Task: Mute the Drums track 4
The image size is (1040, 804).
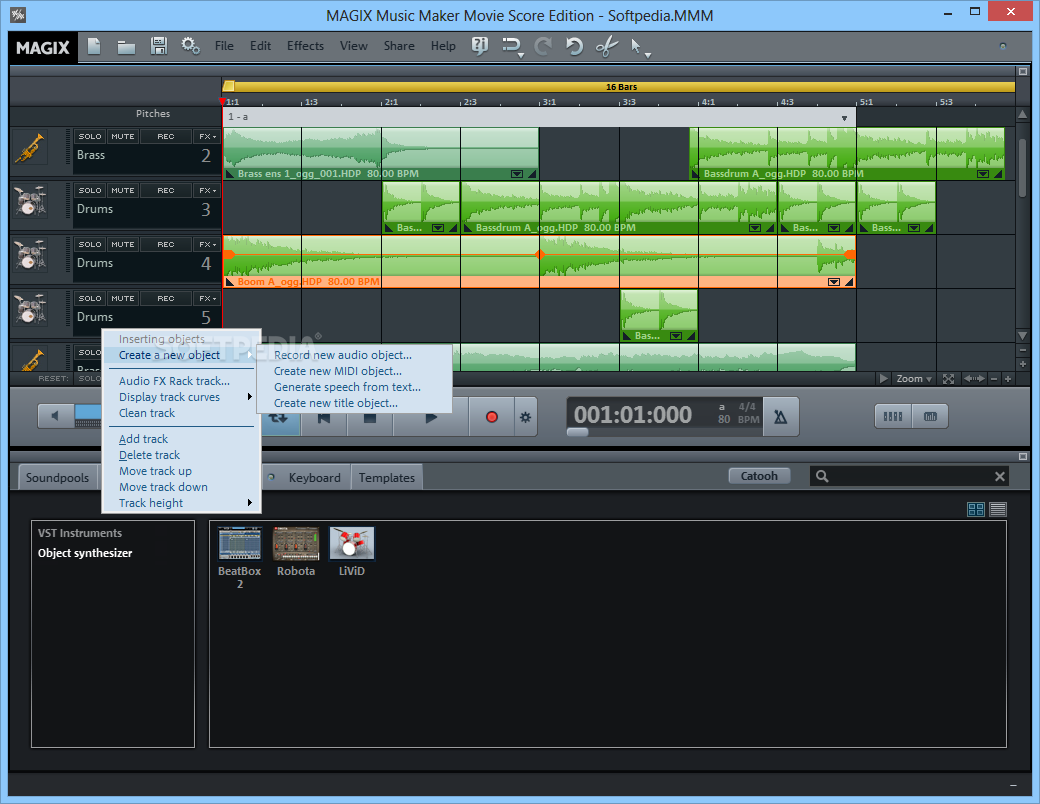Action: click(123, 244)
